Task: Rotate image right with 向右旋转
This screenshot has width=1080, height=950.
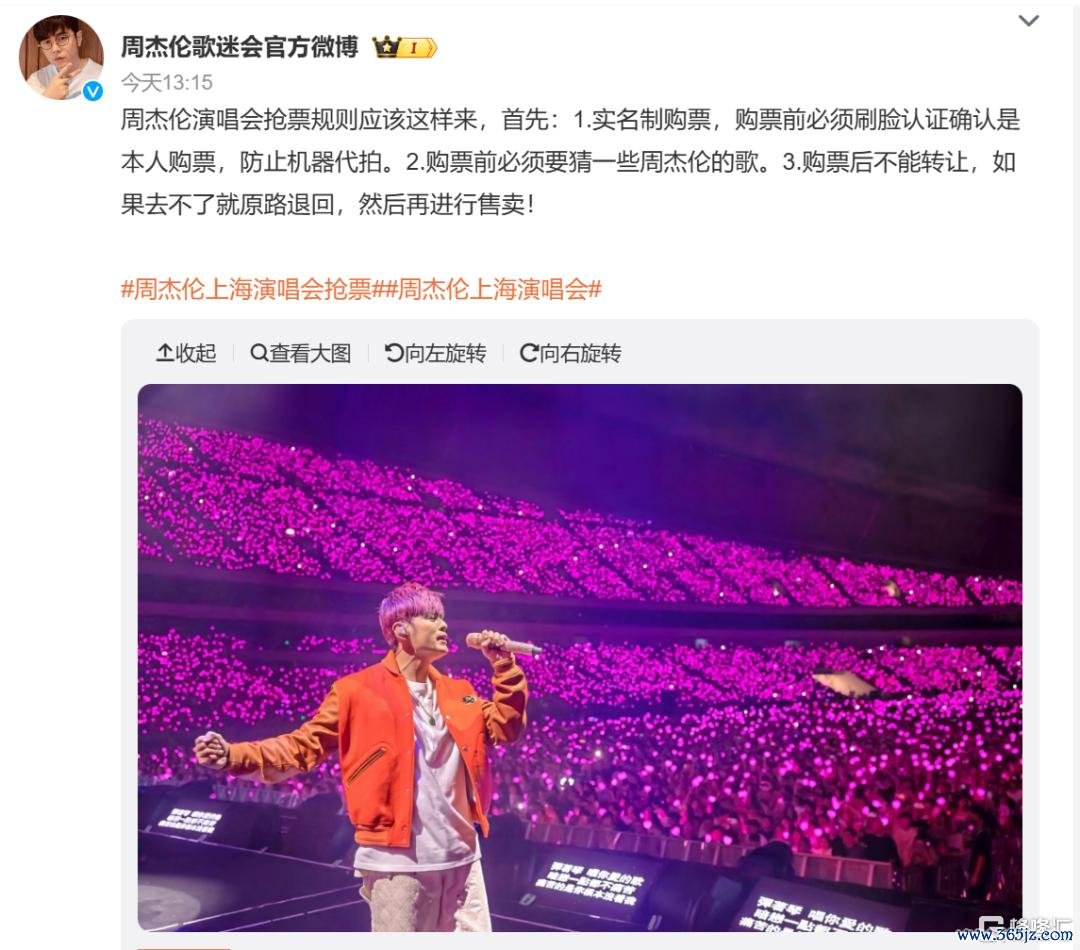Action: [x=570, y=353]
